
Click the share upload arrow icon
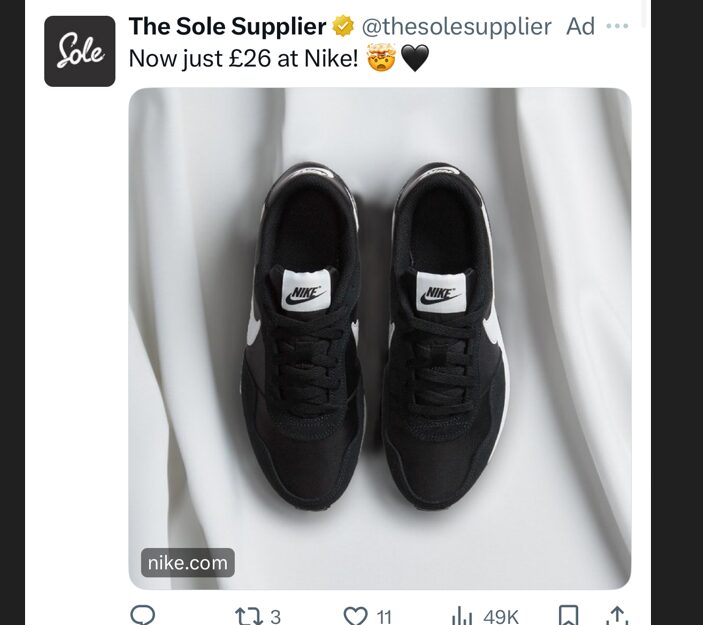pyautogui.click(x=617, y=616)
